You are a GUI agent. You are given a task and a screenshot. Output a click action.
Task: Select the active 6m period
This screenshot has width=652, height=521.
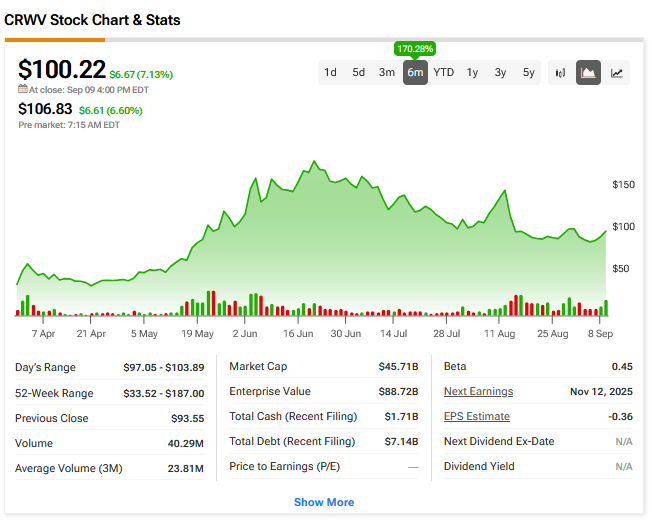pos(415,72)
